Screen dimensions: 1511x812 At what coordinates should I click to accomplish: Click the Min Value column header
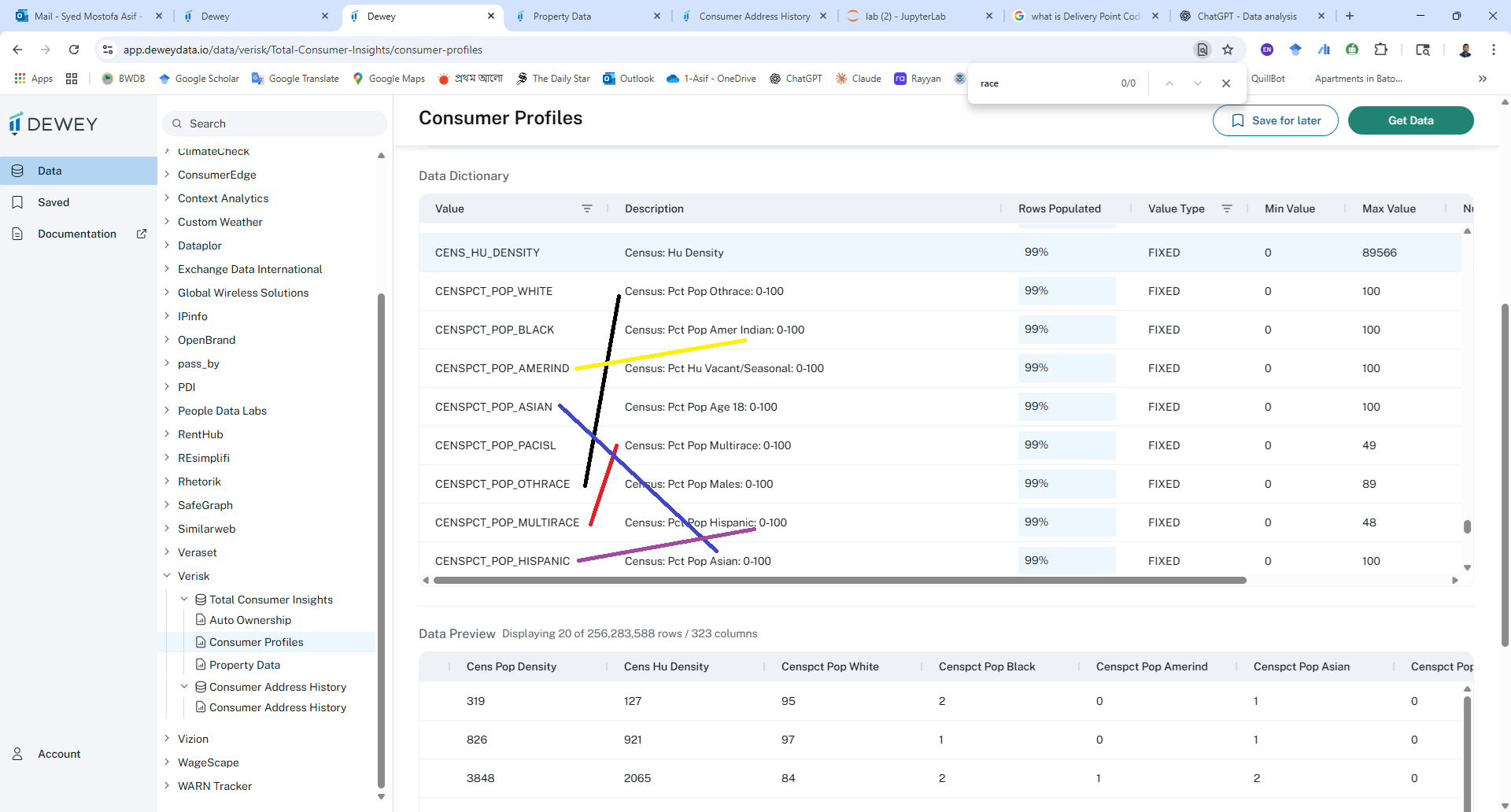pyautogui.click(x=1289, y=209)
